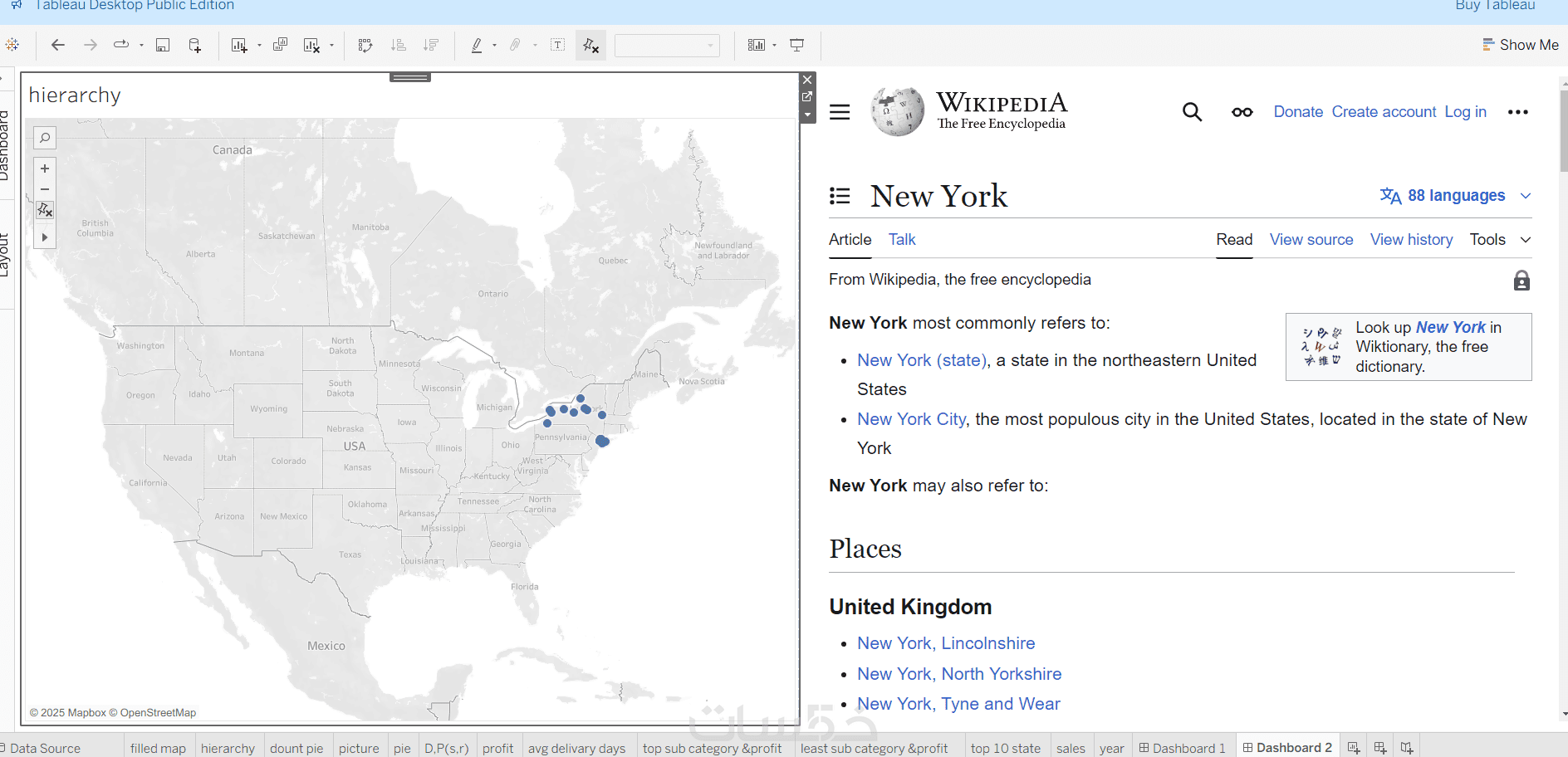Image resolution: width=1568 pixels, height=757 pixels.
Task: Click the Wikipedia appearance glasses icon
Action: click(x=1242, y=112)
